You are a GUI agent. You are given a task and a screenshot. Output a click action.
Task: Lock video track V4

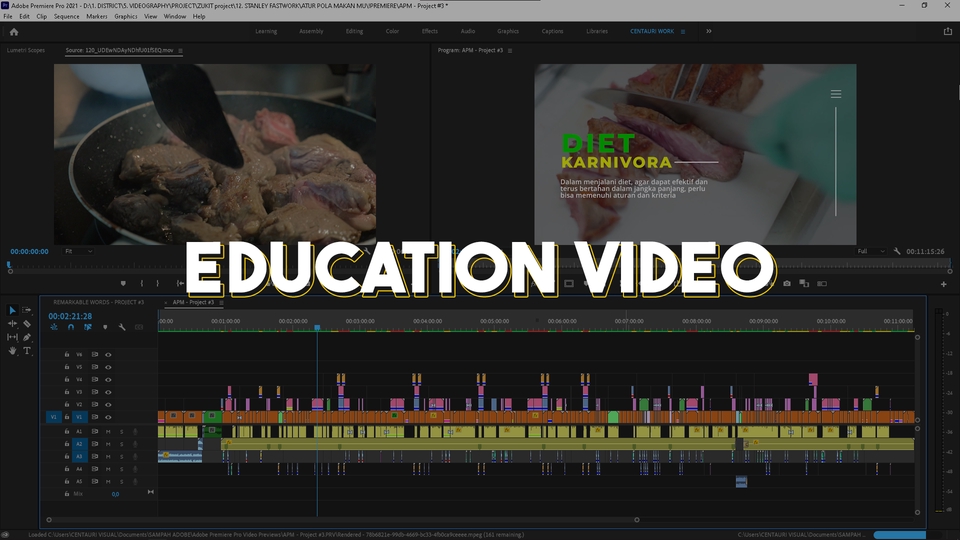pyautogui.click(x=67, y=380)
